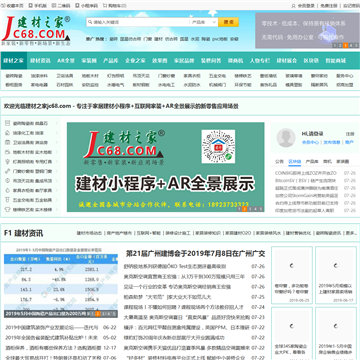Screen dimensions: 360x360
Task: Click the 地板木材街 category icon in sidebar
Action: point(8,152)
